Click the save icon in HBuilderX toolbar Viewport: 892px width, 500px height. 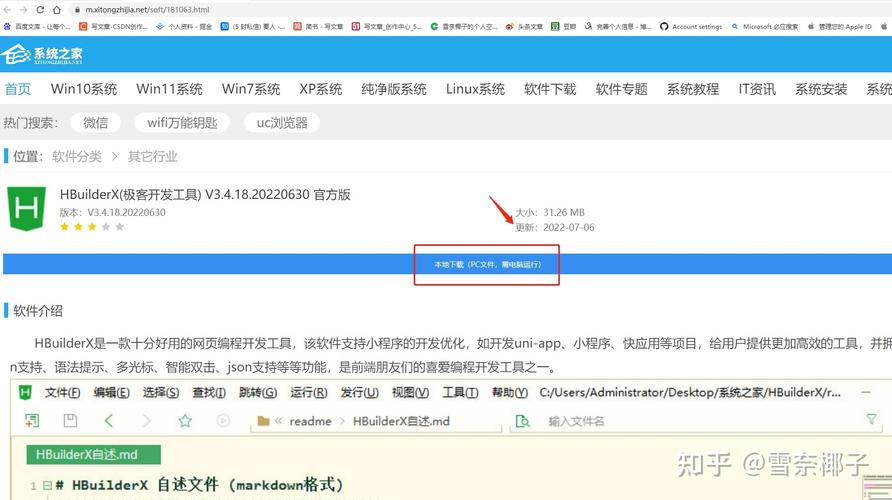[x=70, y=421]
